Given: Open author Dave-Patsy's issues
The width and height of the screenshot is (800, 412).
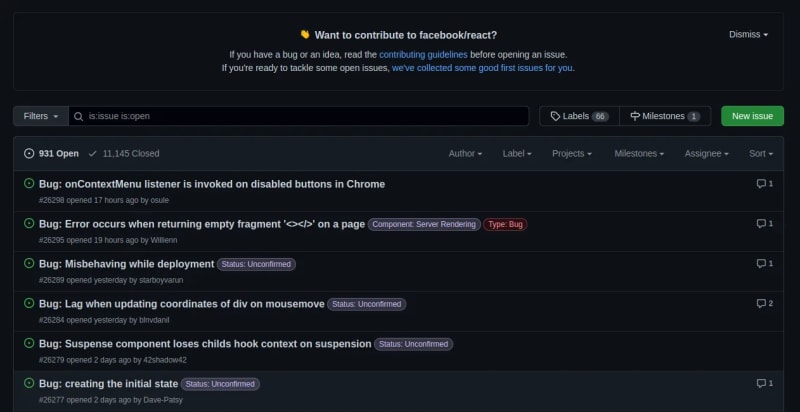Looking at the screenshot, I should 163,400.
